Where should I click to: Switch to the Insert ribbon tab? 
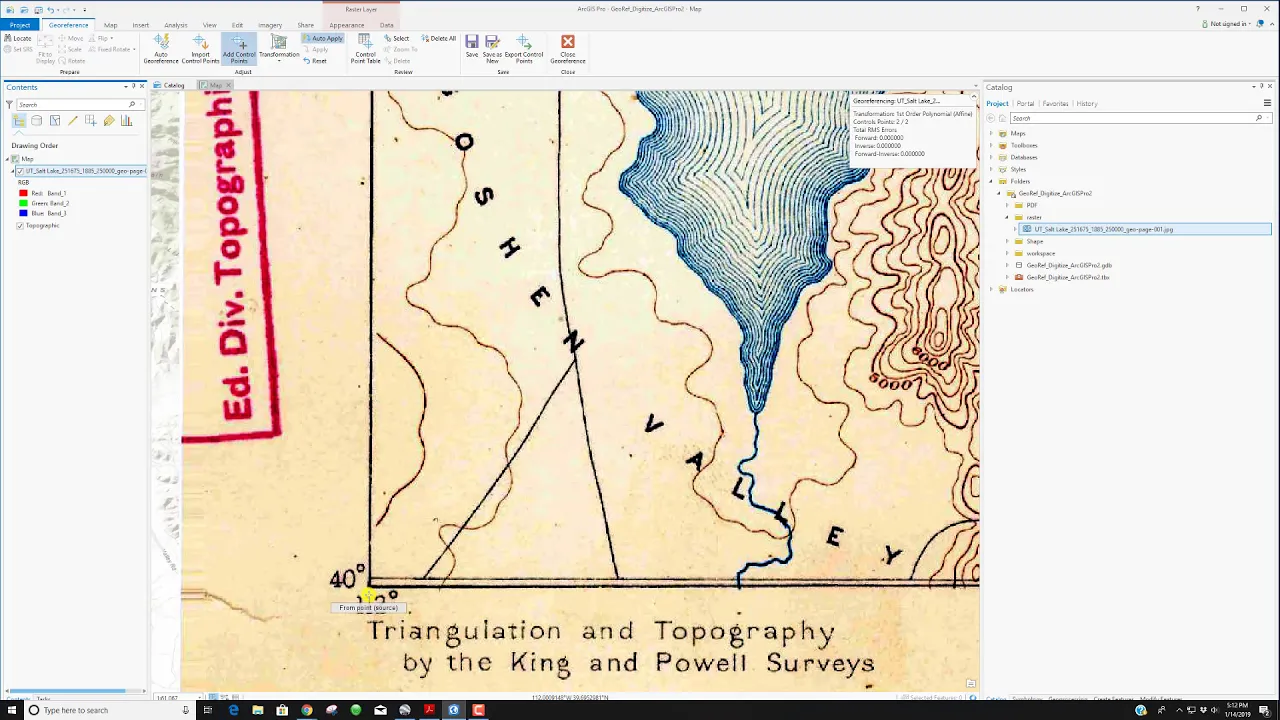point(141,25)
